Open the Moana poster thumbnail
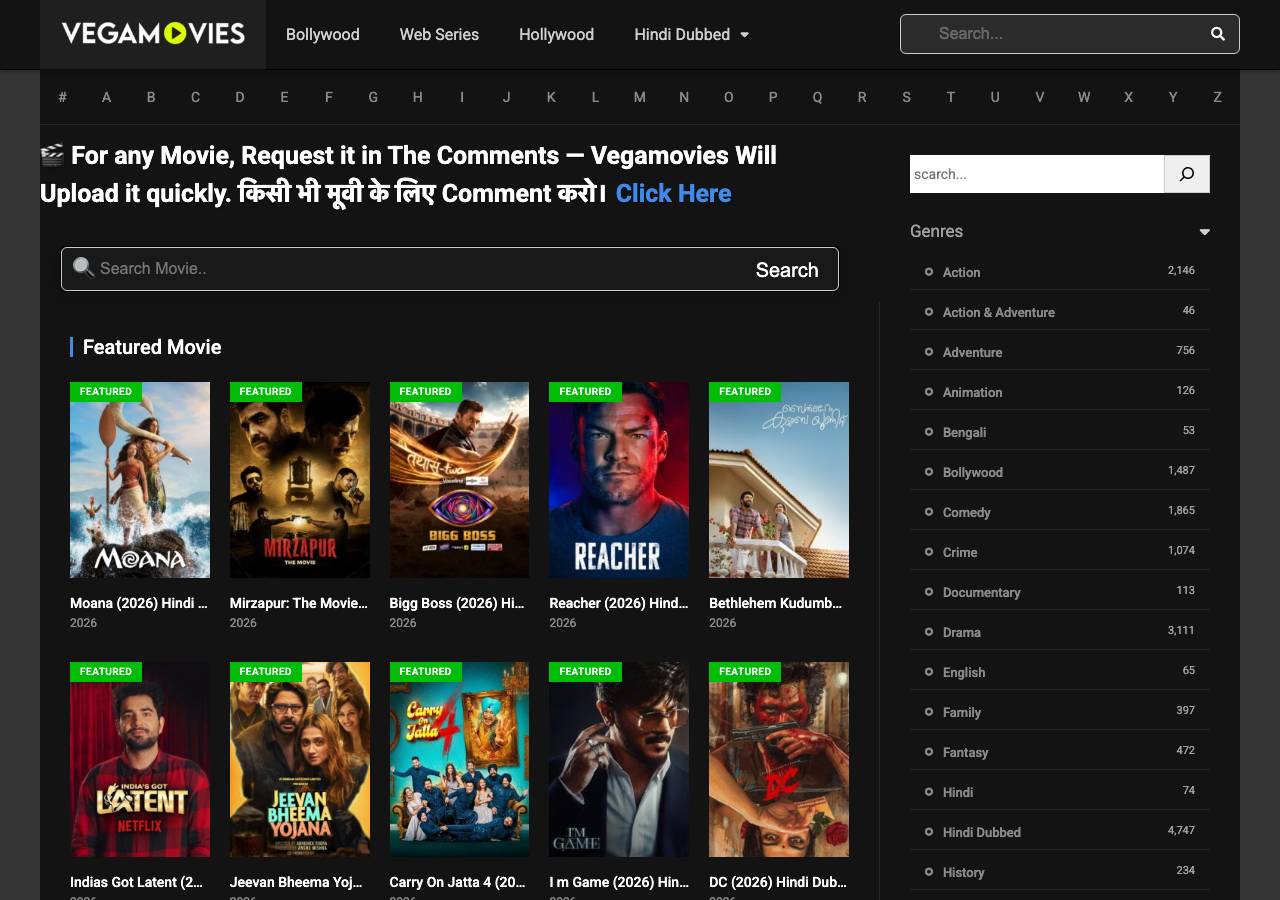 (x=140, y=480)
